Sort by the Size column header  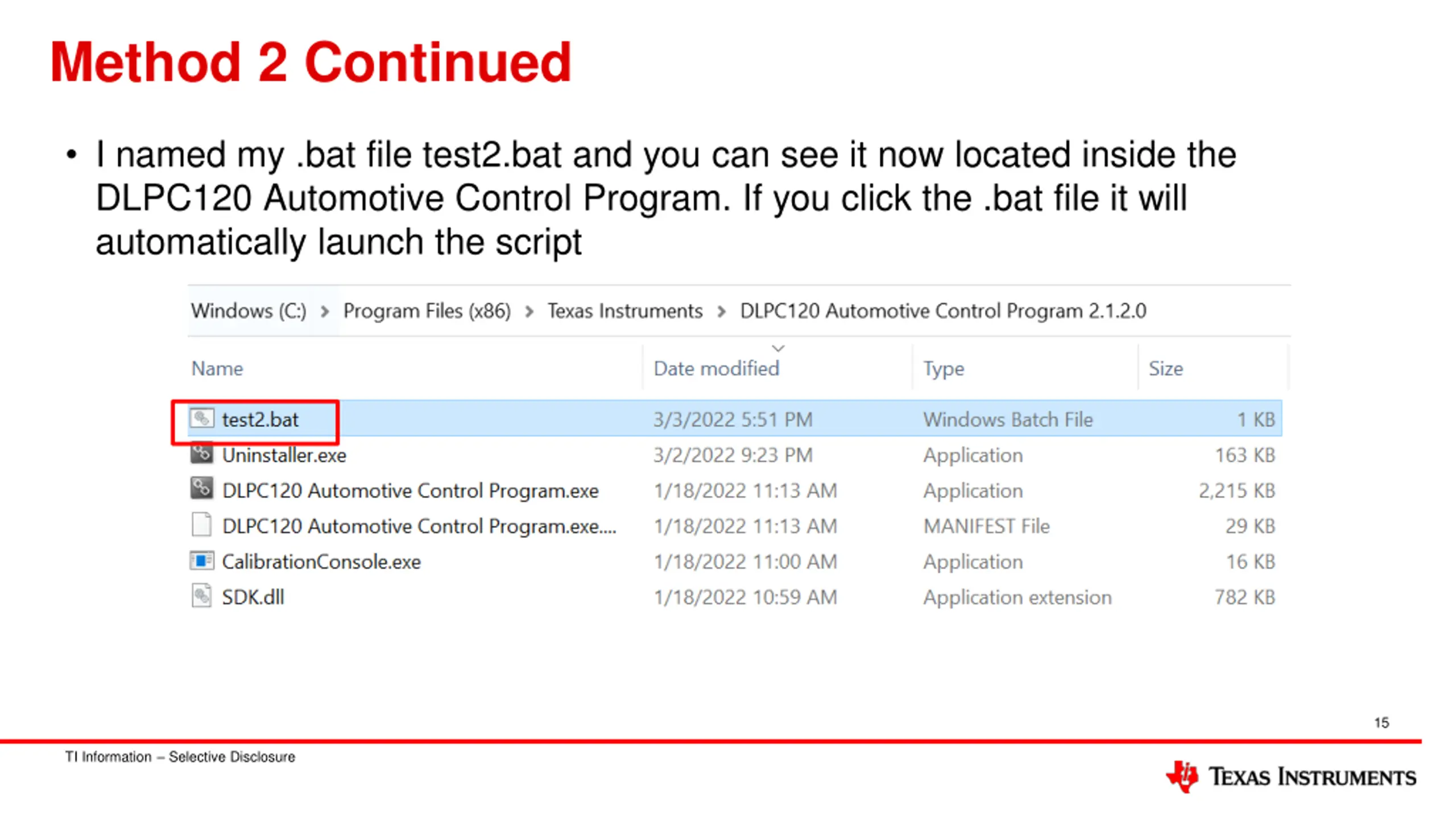pos(1165,369)
